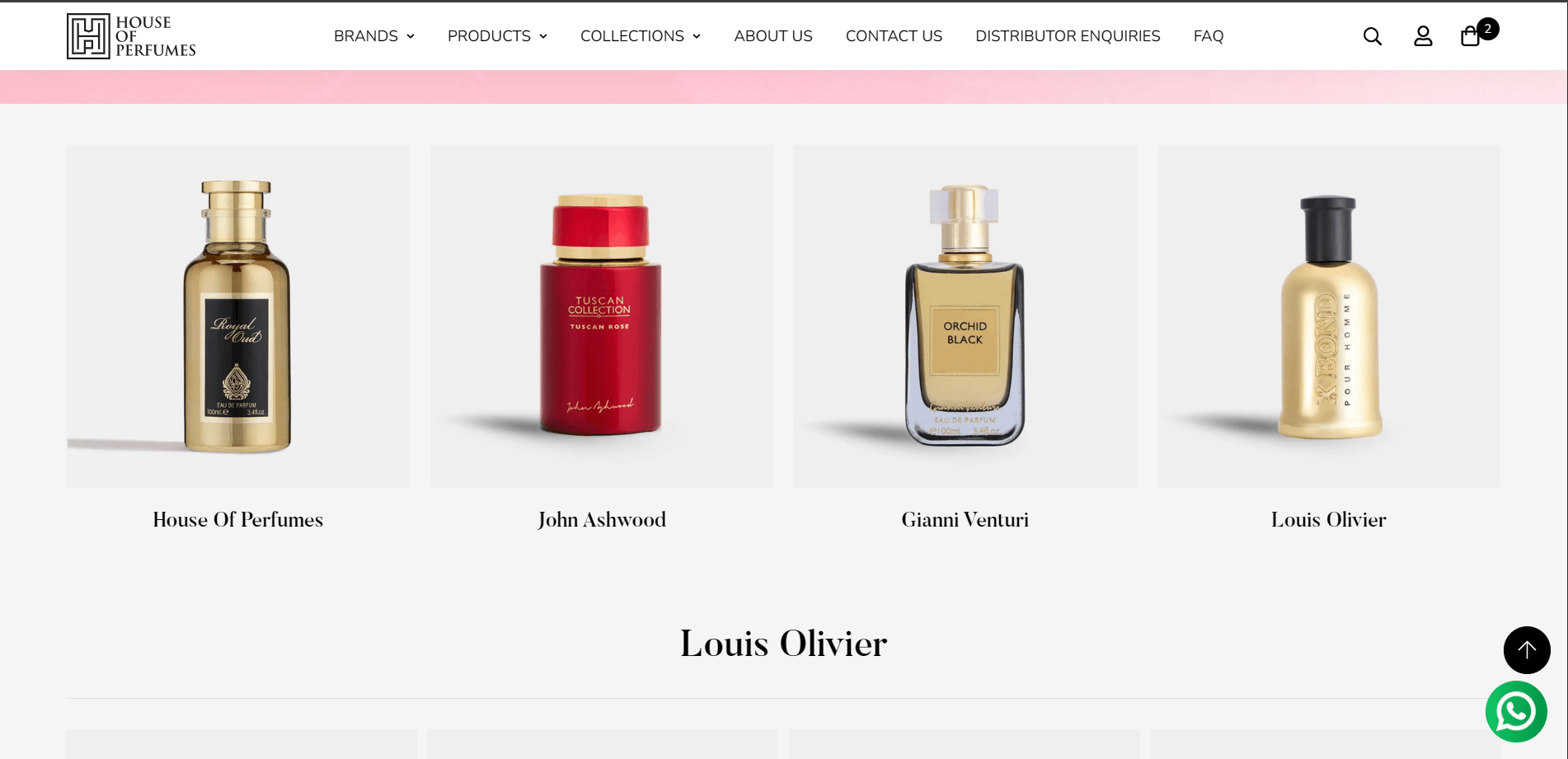Select the Royal Oud bottle image
Image resolution: width=1568 pixels, height=759 pixels.
pyautogui.click(x=238, y=316)
